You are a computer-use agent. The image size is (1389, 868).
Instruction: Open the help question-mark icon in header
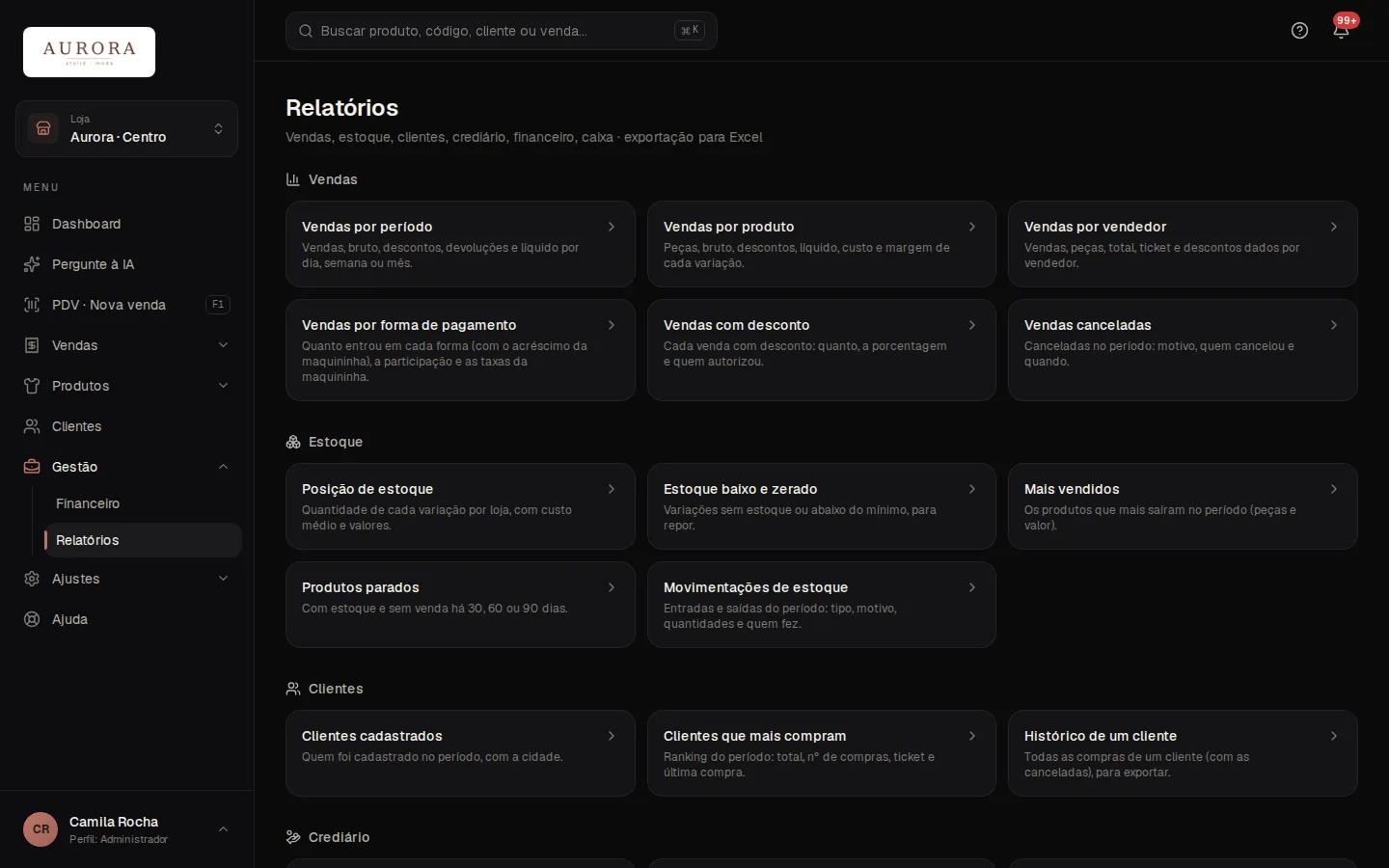(x=1299, y=31)
